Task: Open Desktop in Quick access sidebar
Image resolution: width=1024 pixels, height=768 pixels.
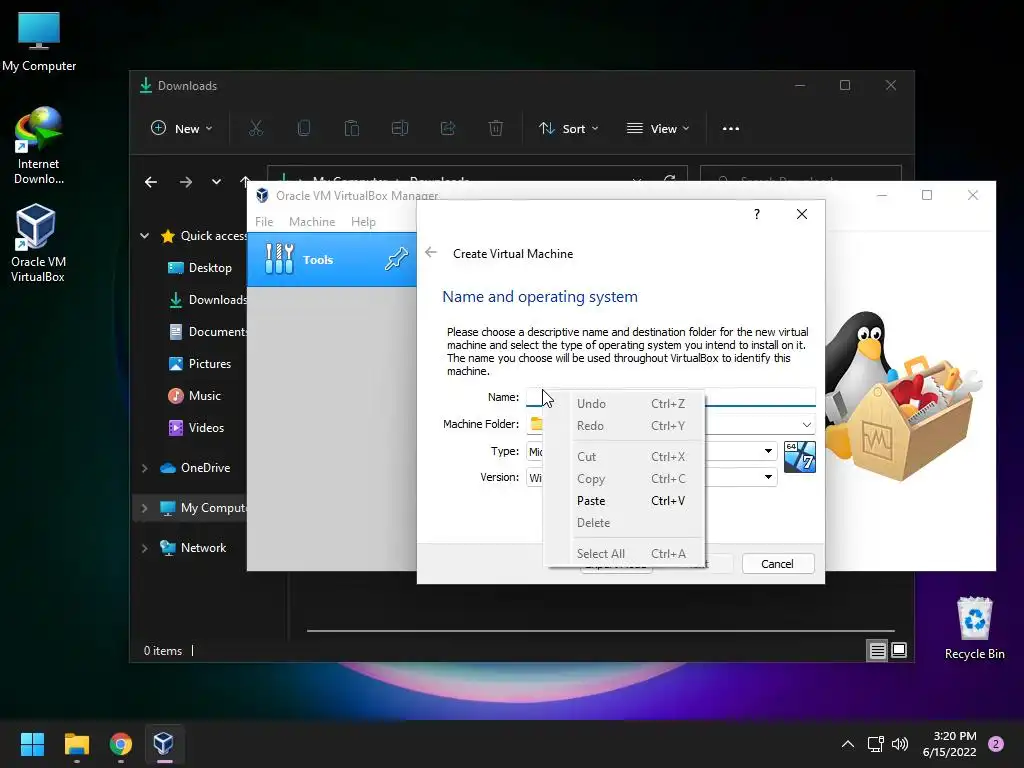Action: tap(200, 268)
